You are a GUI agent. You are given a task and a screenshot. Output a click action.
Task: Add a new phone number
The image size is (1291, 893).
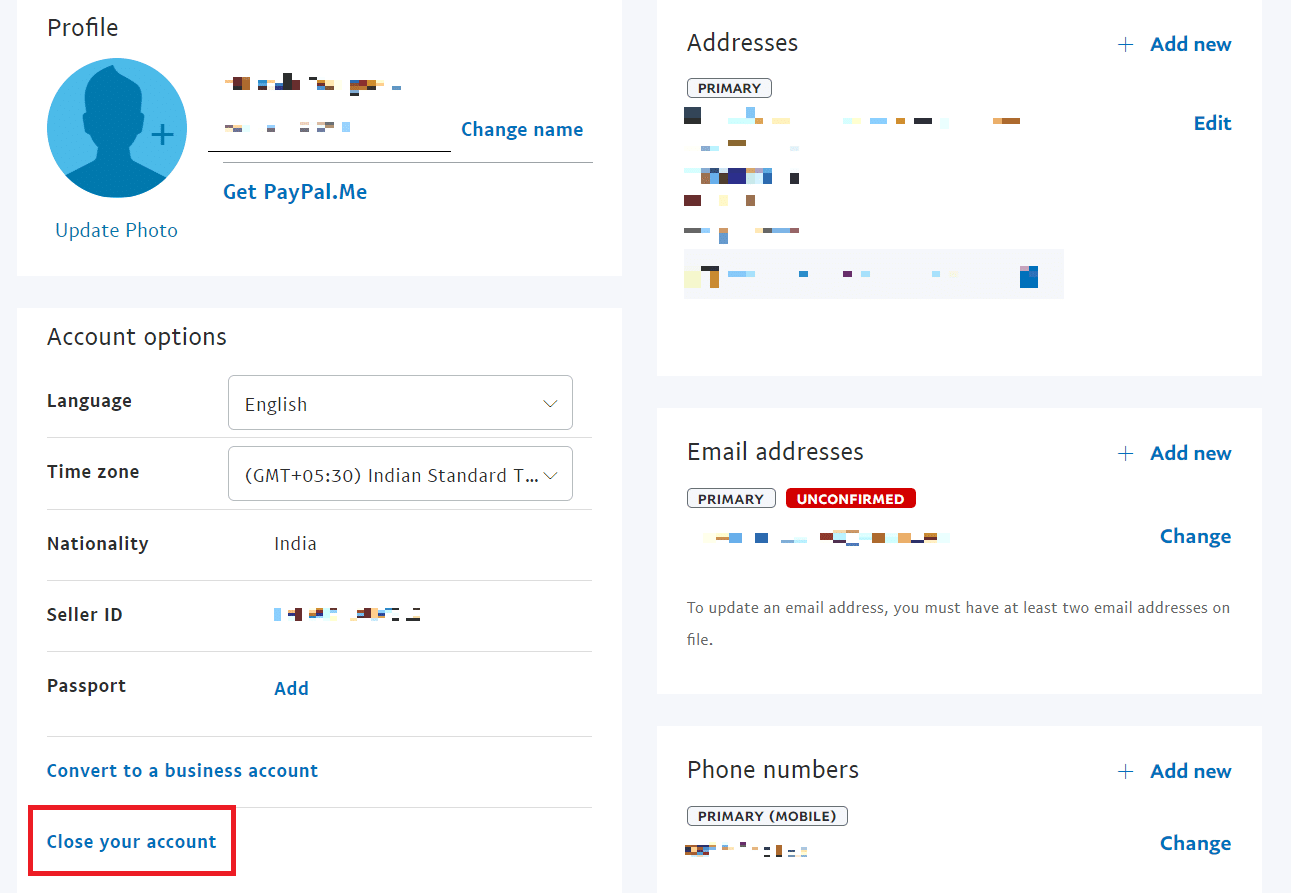coord(1191,771)
